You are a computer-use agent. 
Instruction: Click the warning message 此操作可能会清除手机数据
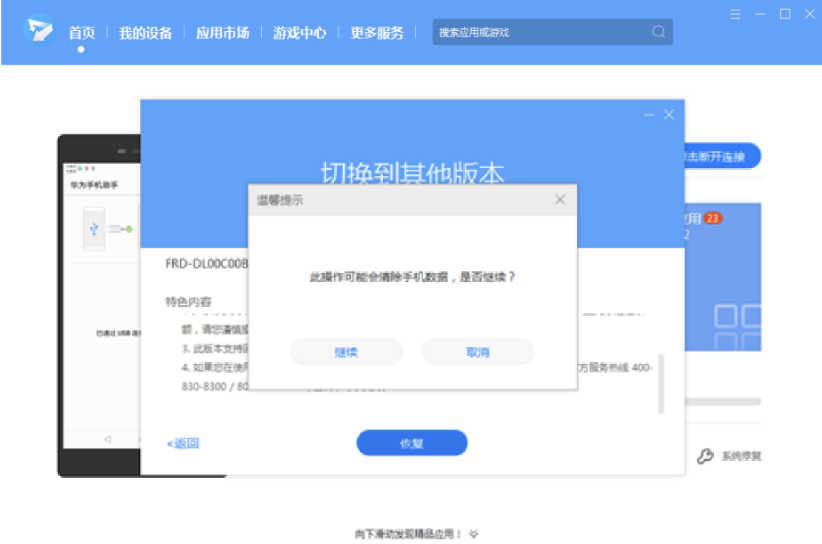[x=412, y=277]
